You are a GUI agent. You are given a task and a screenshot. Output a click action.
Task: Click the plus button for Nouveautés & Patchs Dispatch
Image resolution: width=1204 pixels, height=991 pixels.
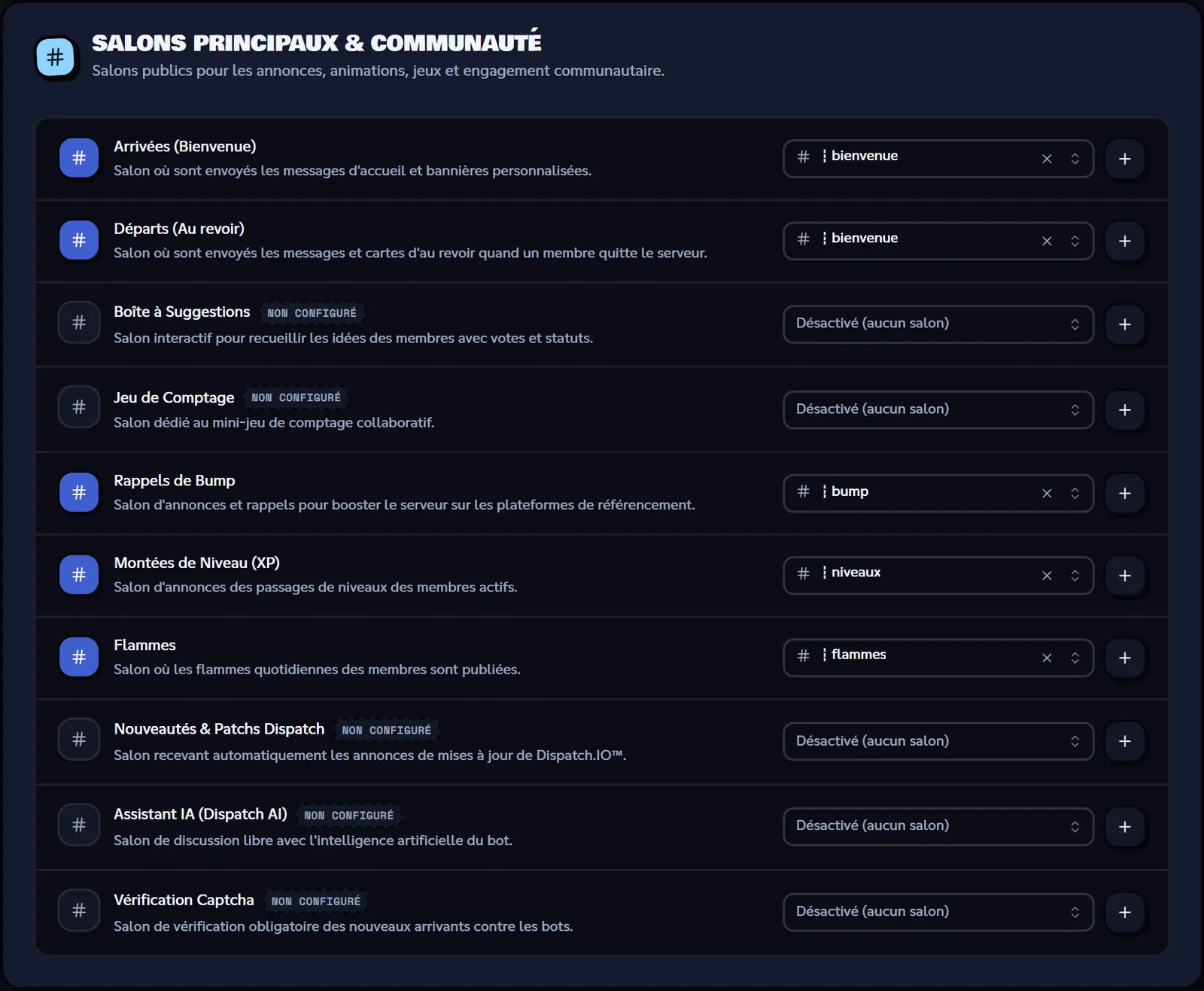coord(1125,741)
